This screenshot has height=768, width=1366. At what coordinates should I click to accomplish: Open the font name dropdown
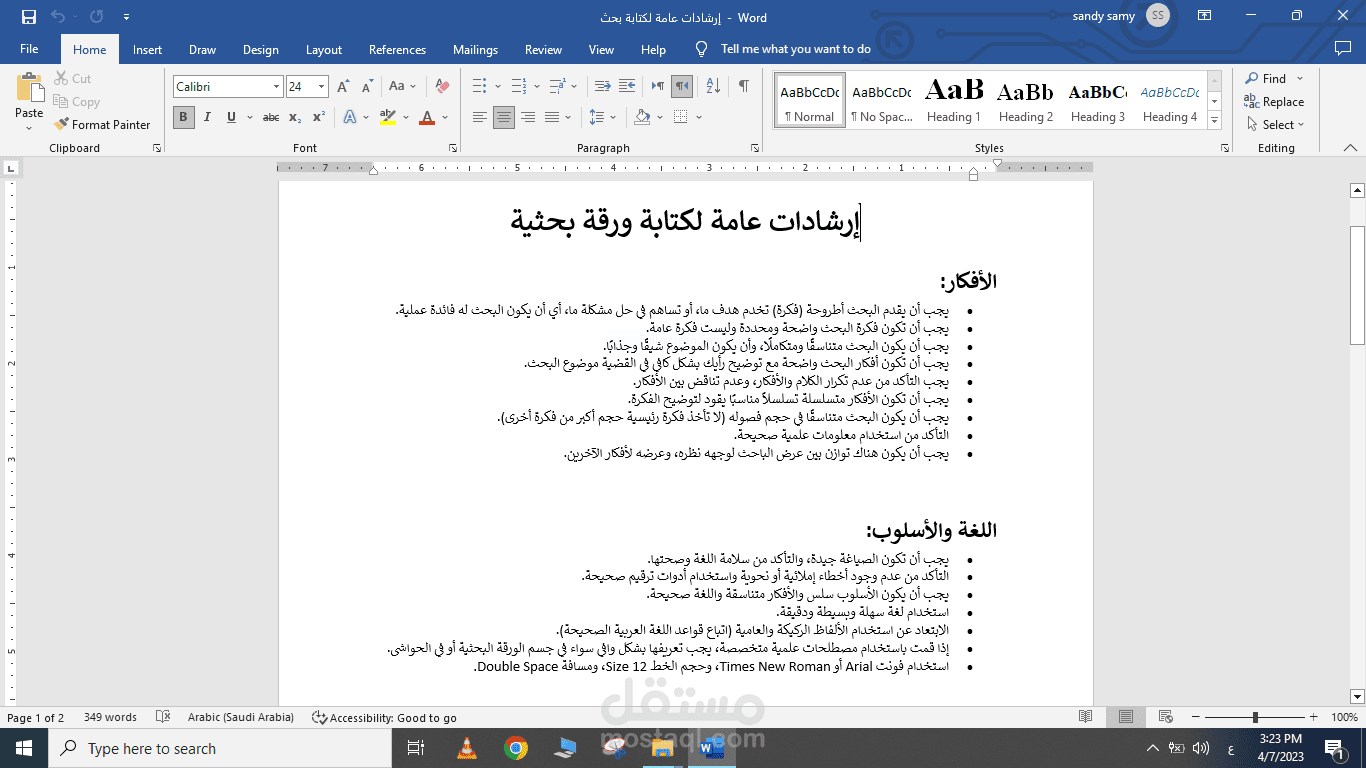coord(277,87)
